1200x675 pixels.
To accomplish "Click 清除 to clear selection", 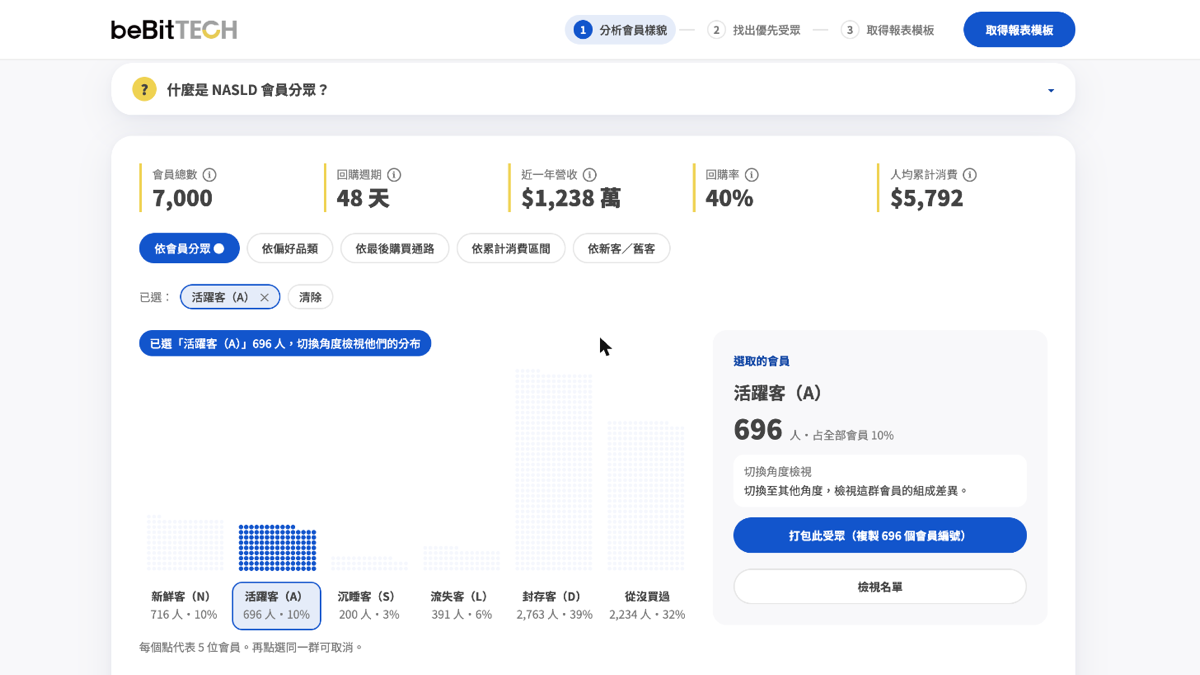I will 310,297.
